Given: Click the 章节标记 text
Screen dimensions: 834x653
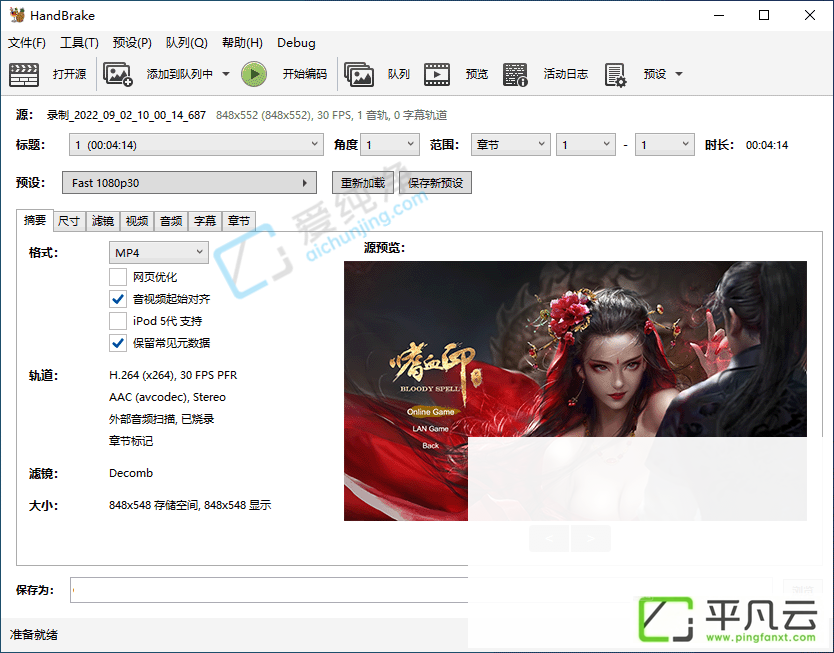Looking at the screenshot, I should click(x=131, y=441).
